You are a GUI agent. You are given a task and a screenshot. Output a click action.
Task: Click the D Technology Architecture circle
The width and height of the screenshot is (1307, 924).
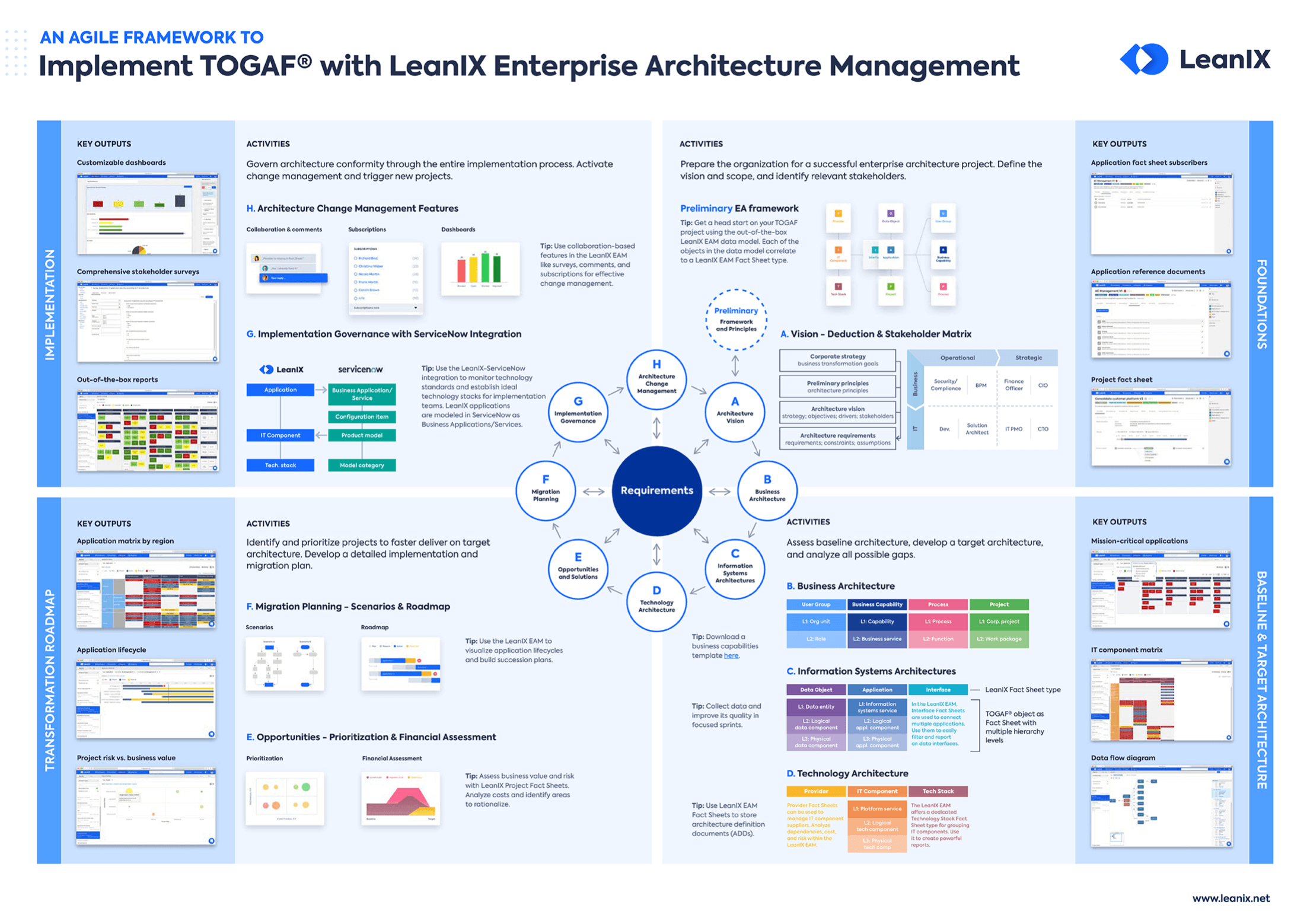tap(656, 601)
